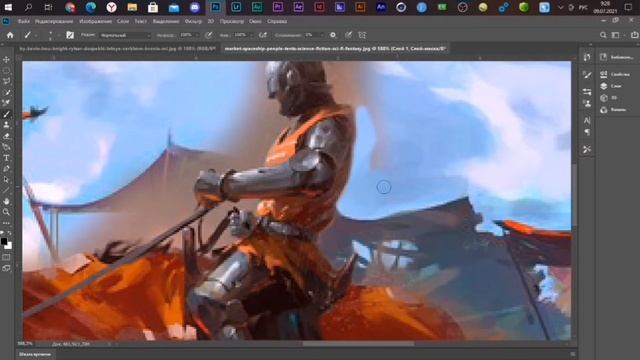Click the background color swatch
640x360 pixels.
click(9, 246)
